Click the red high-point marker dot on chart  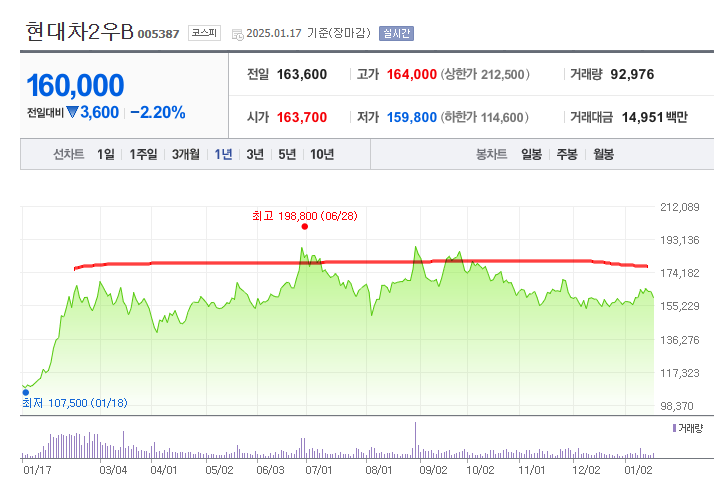tap(305, 226)
